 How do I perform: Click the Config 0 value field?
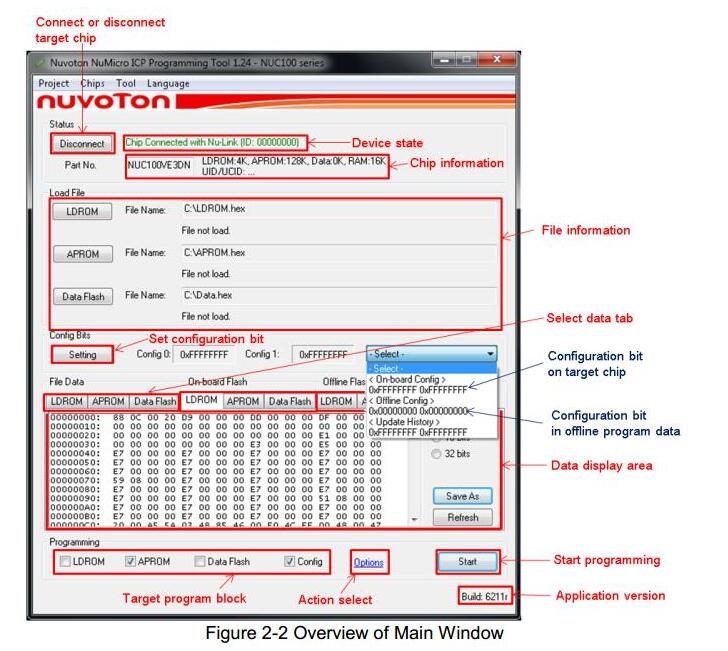point(204,355)
